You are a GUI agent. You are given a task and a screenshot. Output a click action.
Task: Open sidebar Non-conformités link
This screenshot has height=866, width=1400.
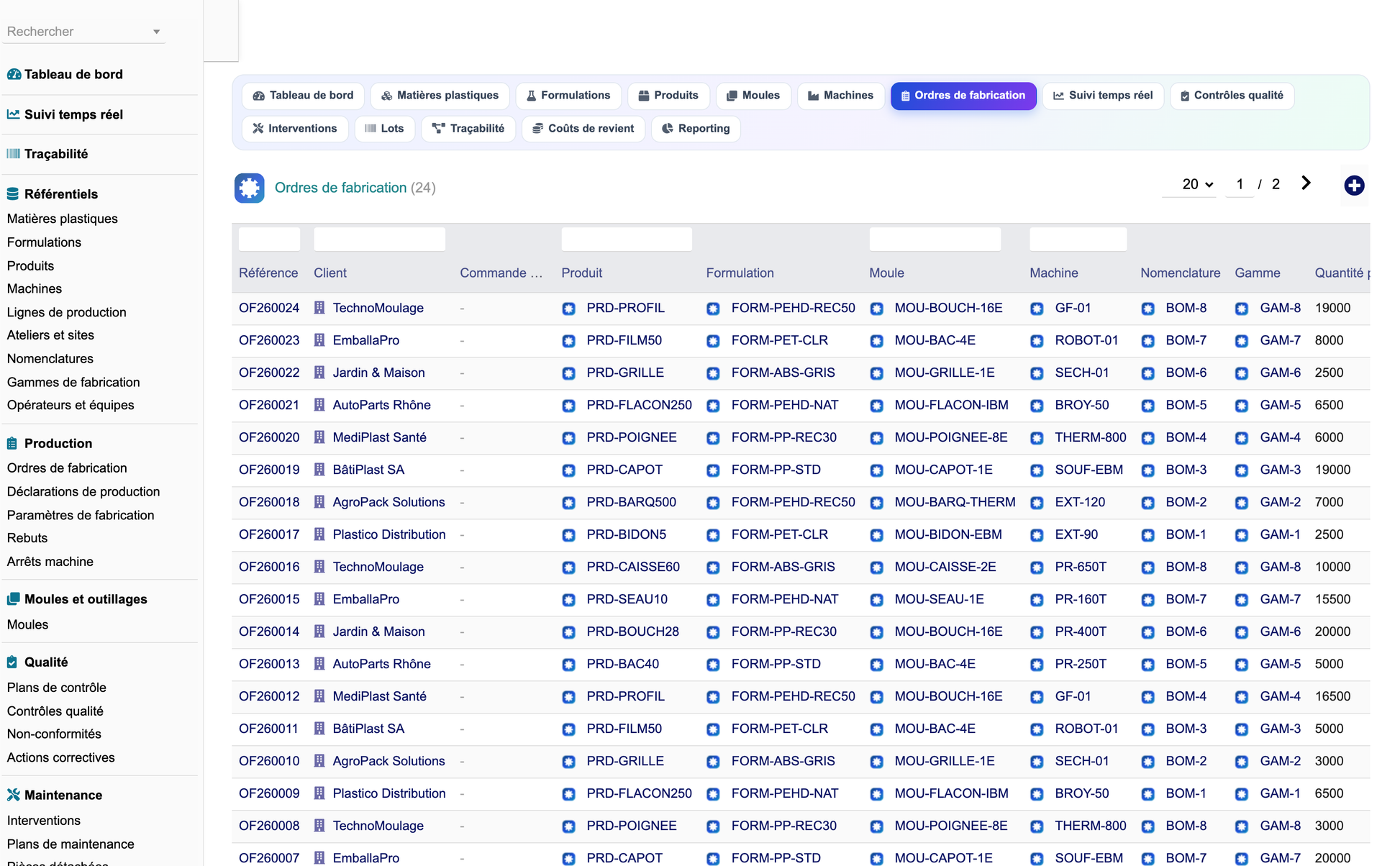(54, 734)
